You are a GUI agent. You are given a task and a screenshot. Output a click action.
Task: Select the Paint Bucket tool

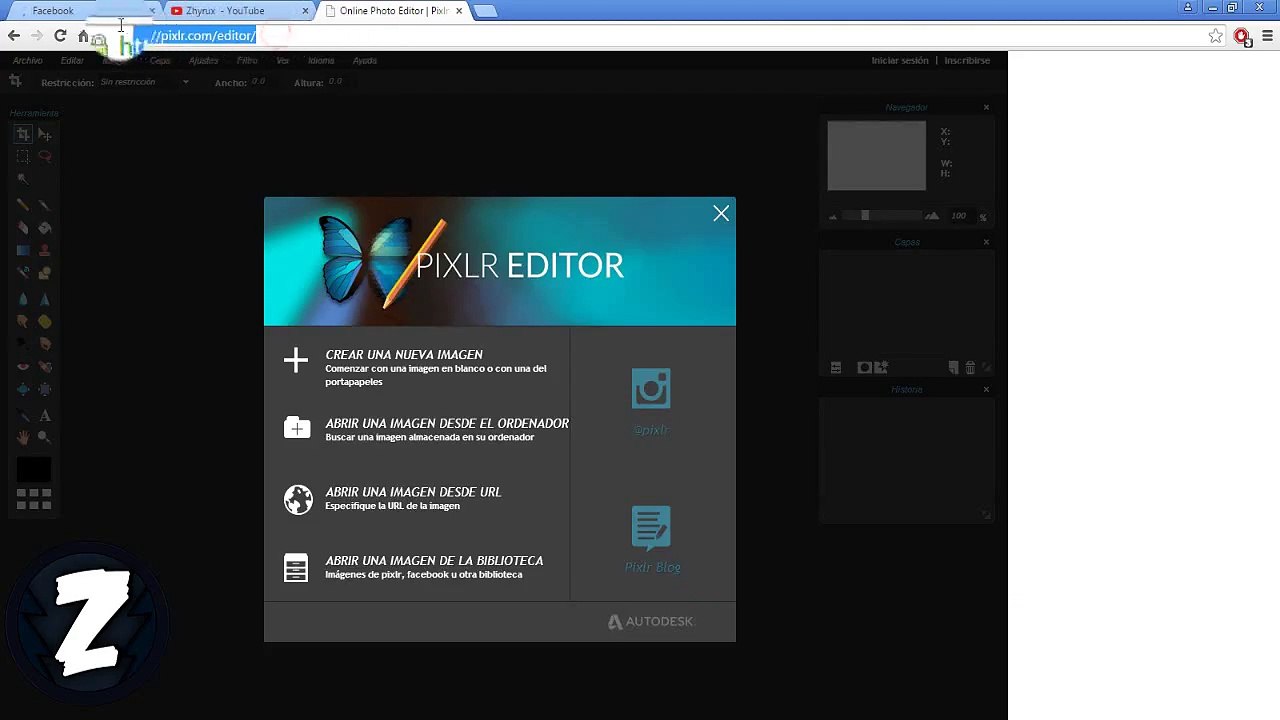[x=45, y=228]
